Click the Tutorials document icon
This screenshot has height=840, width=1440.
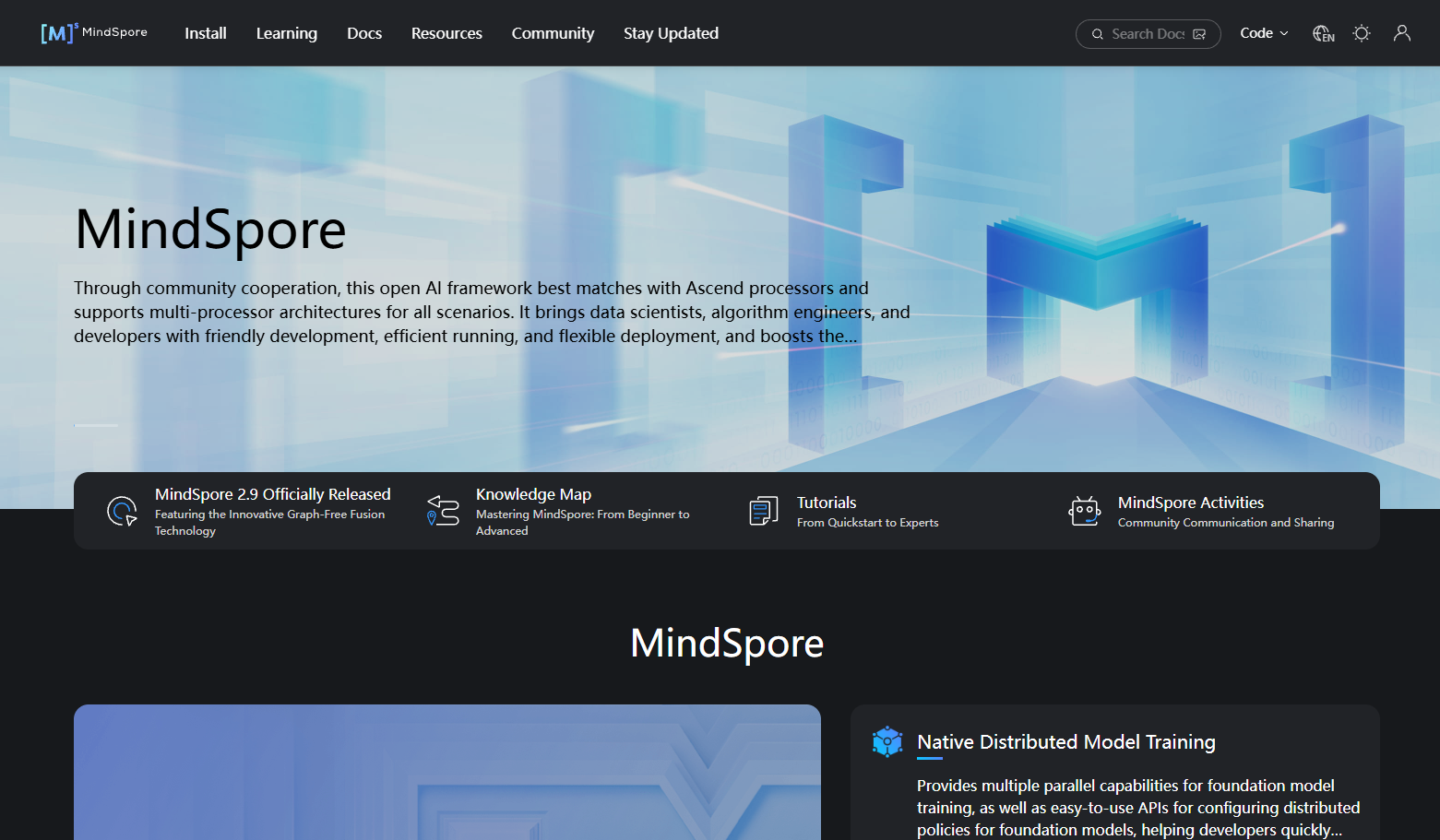[764, 511]
